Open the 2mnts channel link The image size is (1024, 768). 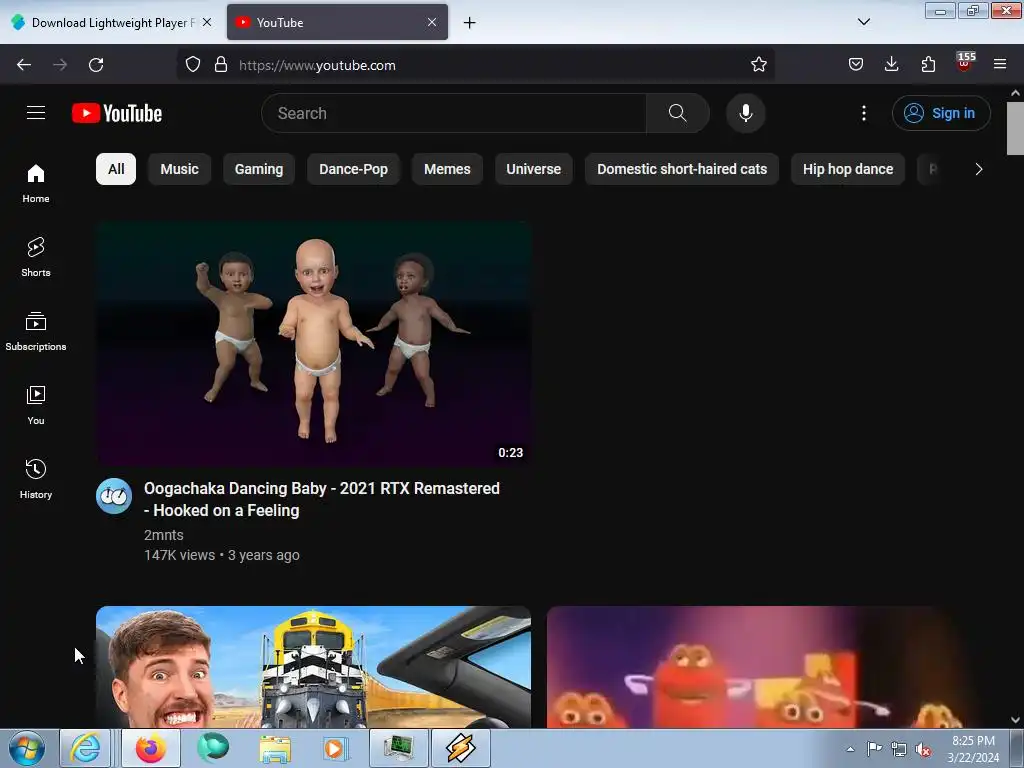[x=163, y=535]
